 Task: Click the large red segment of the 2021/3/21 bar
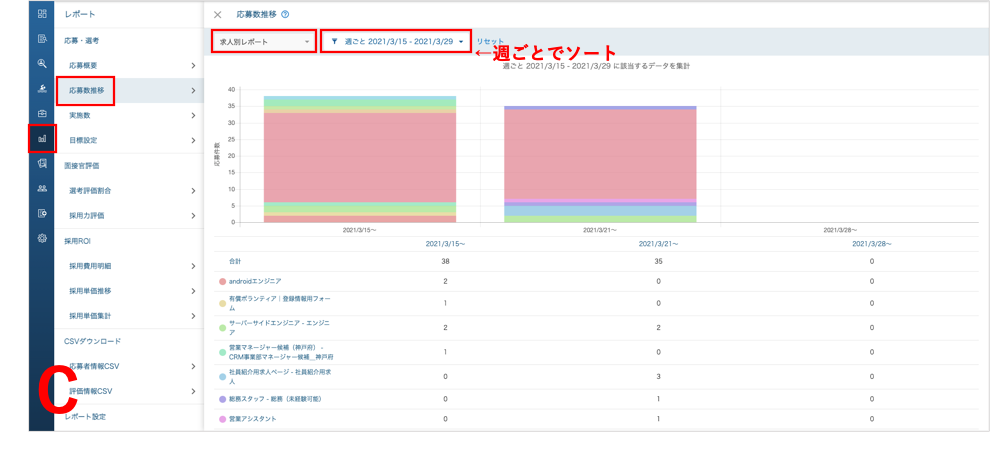[x=600, y=154]
